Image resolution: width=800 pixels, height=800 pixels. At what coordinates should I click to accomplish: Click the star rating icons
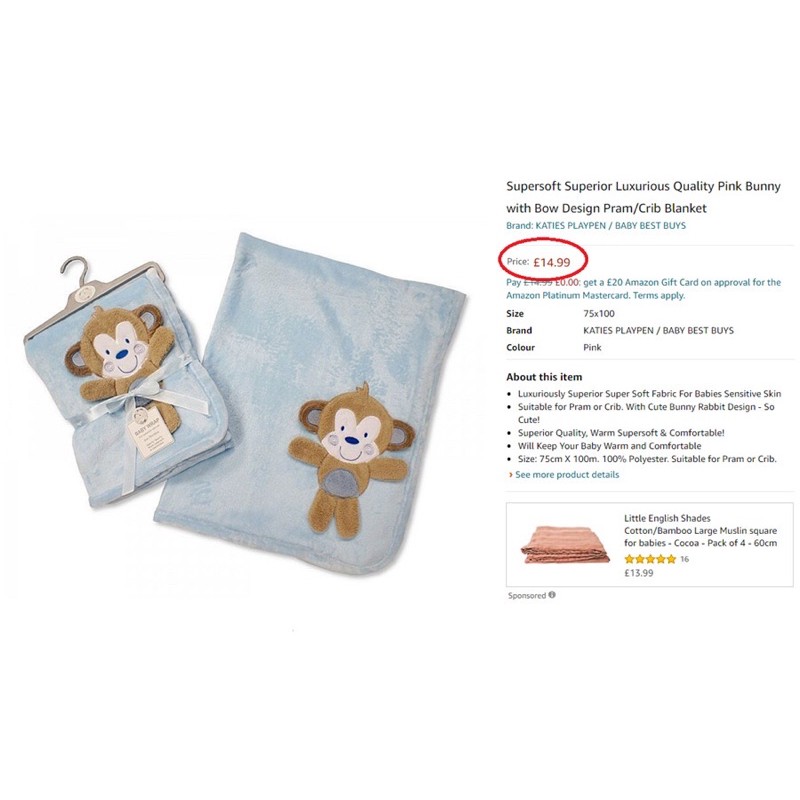pos(650,559)
